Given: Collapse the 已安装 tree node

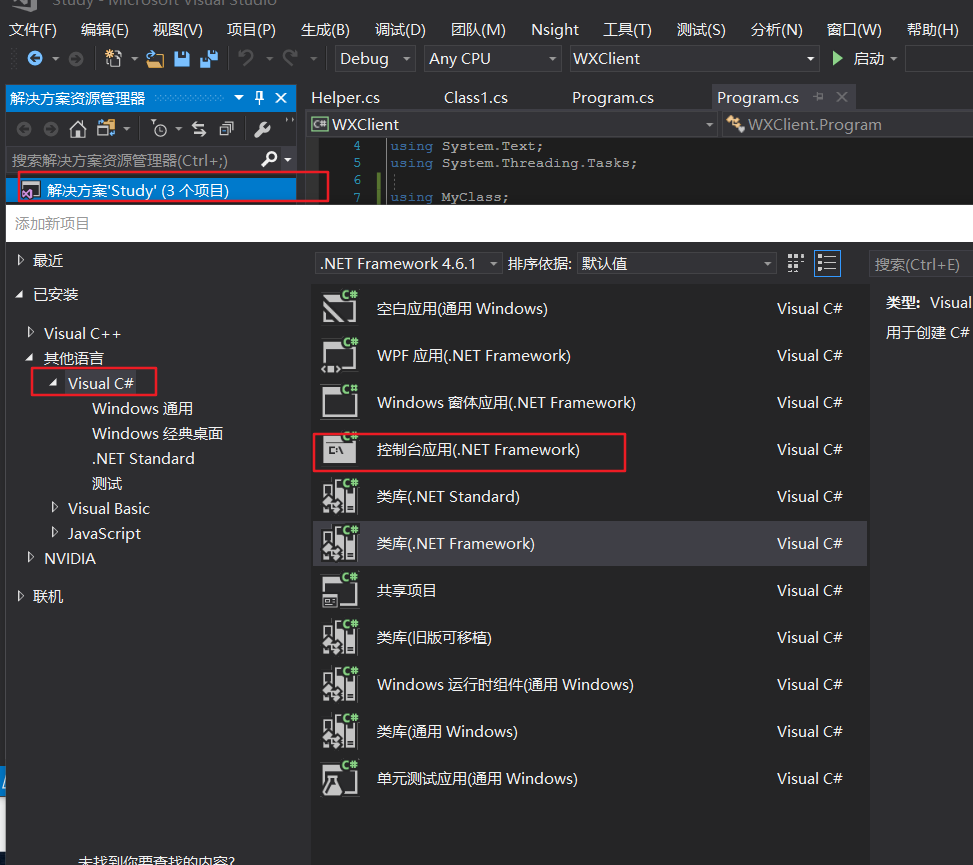Looking at the screenshot, I should [x=20, y=294].
